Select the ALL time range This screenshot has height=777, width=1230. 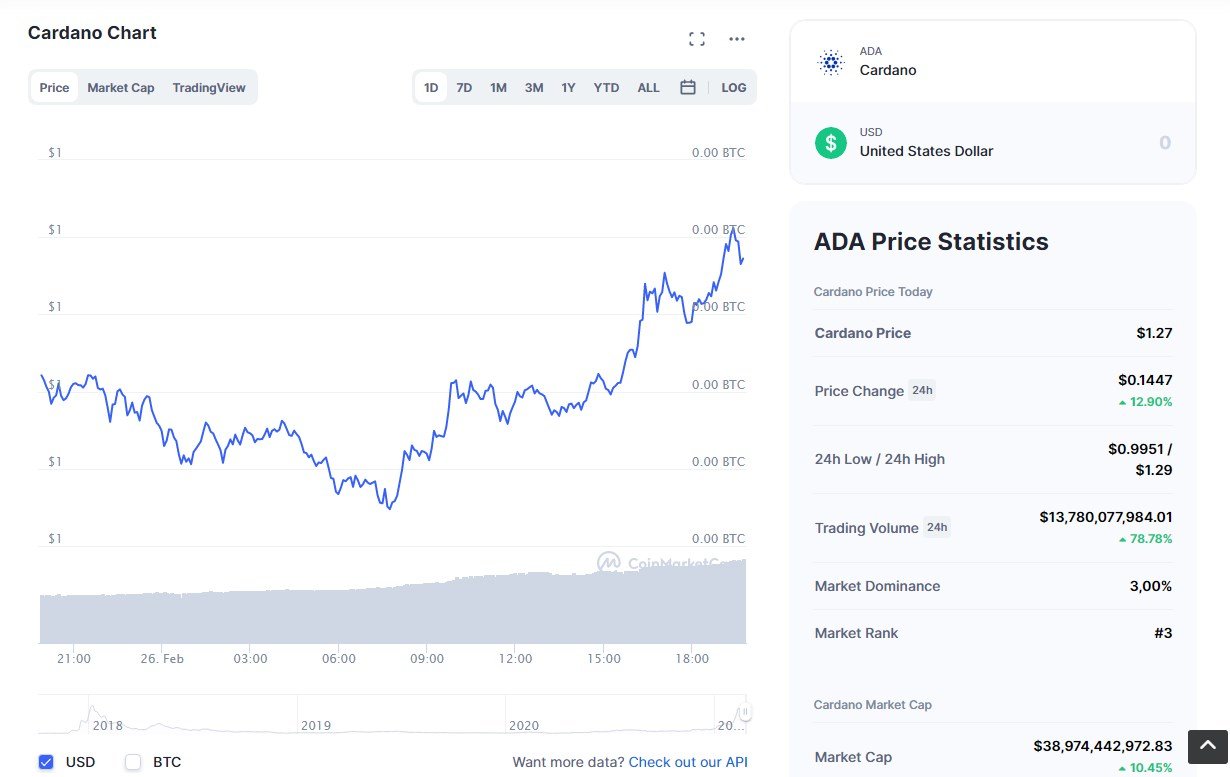649,87
